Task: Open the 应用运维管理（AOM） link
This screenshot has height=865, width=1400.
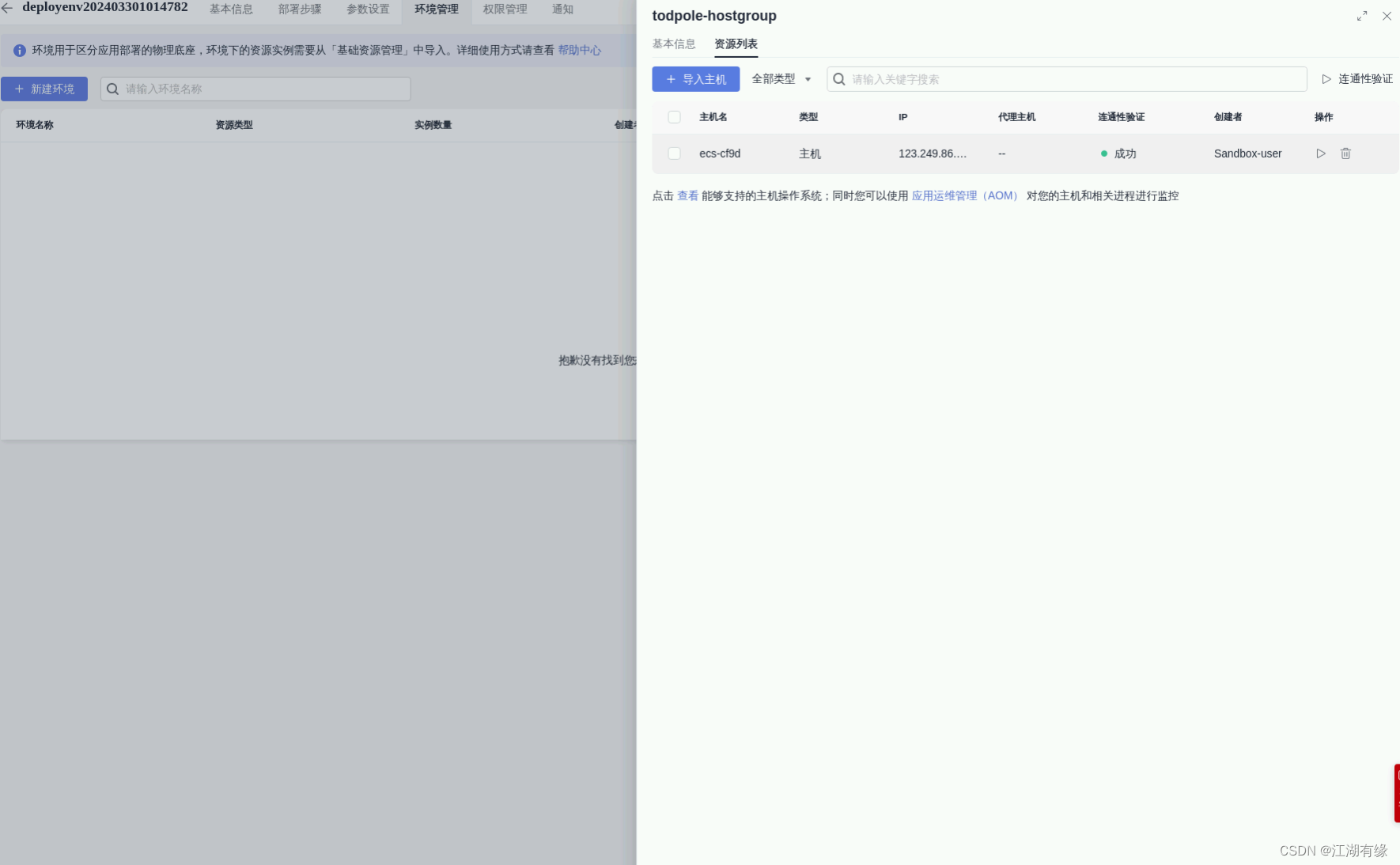Action: (964, 195)
